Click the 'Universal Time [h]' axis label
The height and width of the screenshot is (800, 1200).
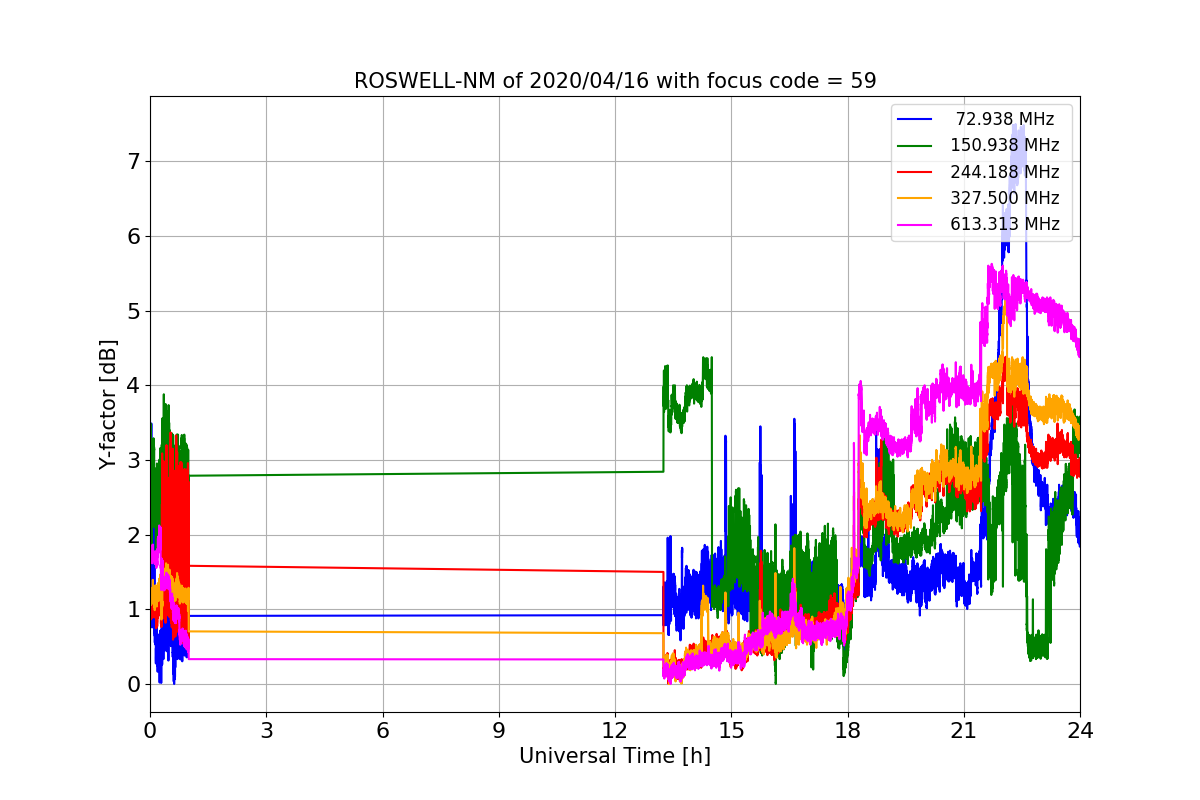[x=615, y=757]
